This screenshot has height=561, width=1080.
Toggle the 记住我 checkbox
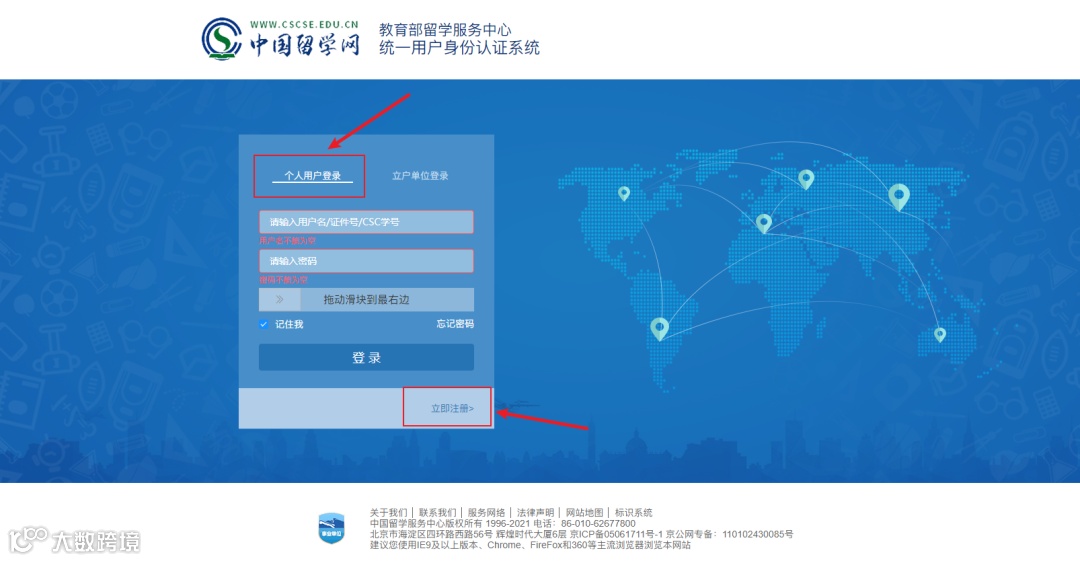(x=264, y=324)
